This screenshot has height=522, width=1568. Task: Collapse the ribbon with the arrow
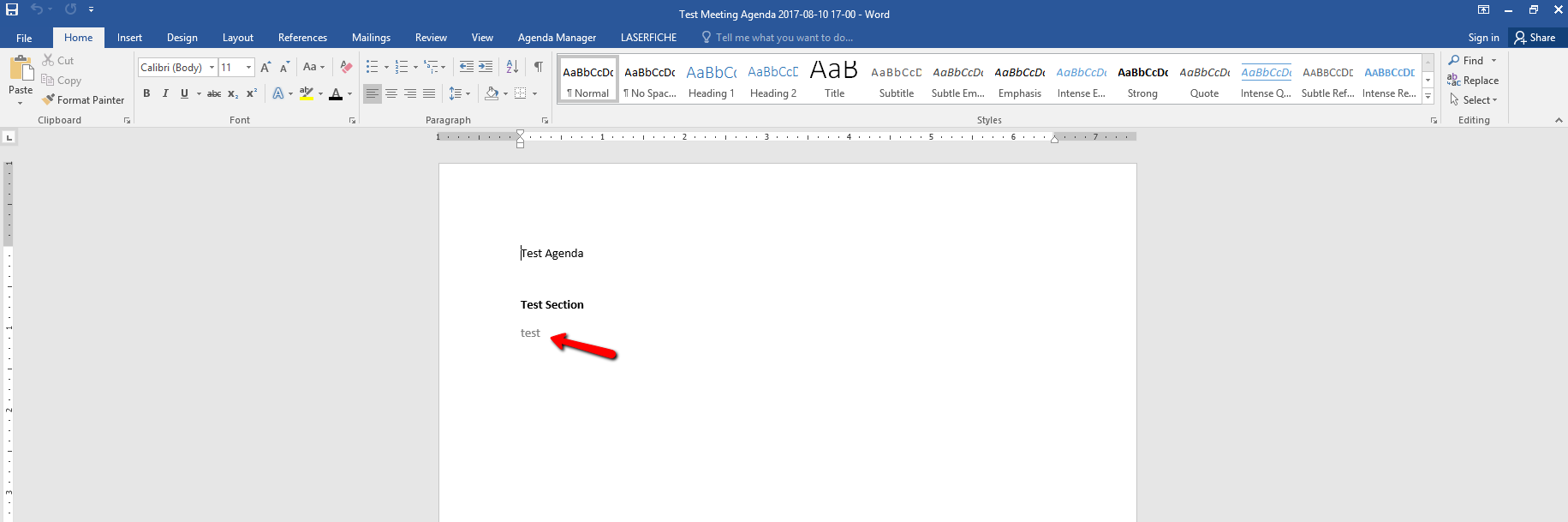pyautogui.click(x=1559, y=120)
